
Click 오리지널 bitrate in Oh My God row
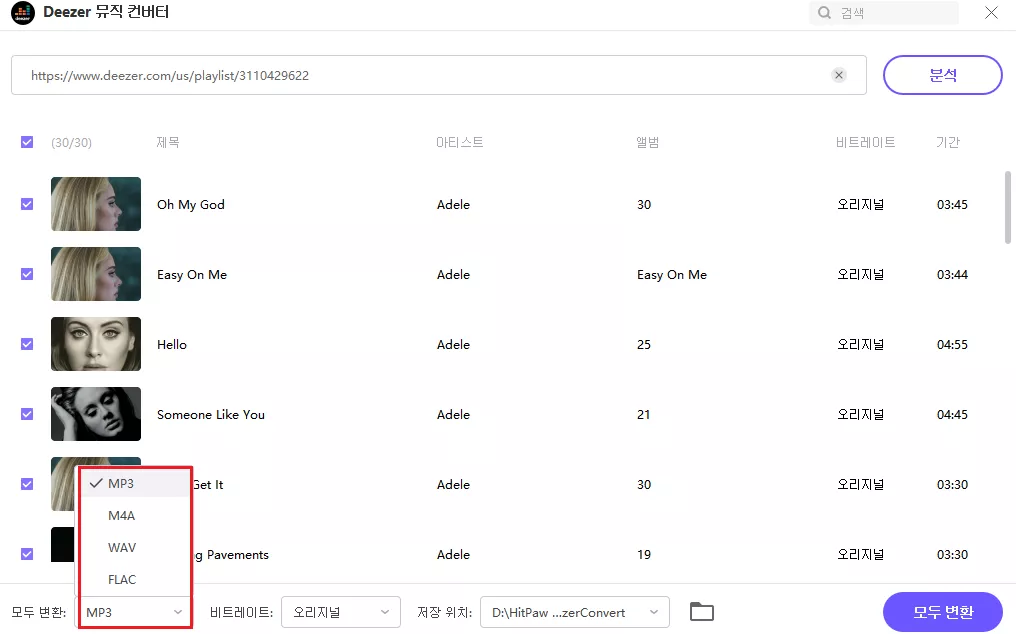pos(860,205)
